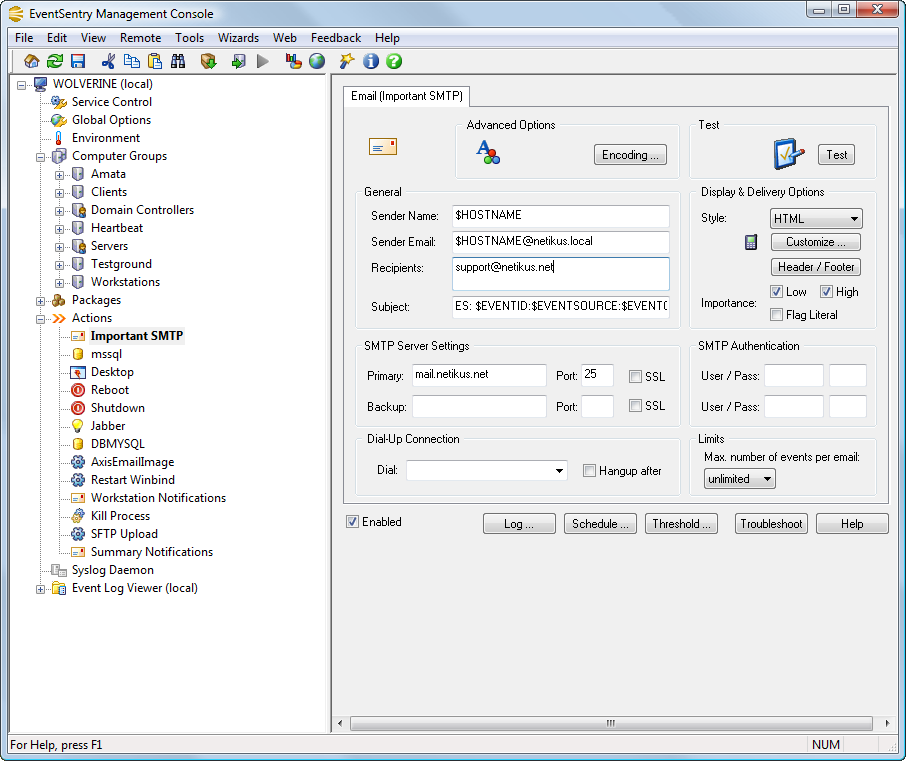This screenshot has height=761, width=906.
Task: Click the horizontal scrollbar right arrow
Action: pos(887,723)
